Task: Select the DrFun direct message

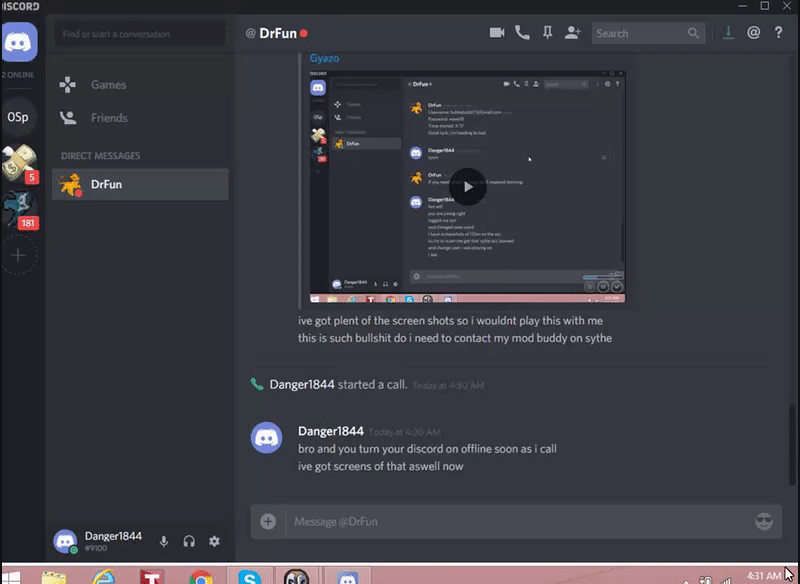Action: 140,184
